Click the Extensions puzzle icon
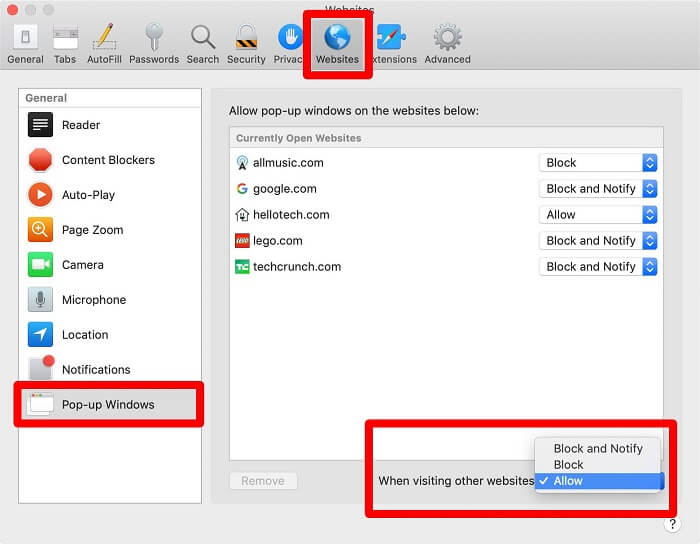The image size is (700, 544). pos(392,37)
